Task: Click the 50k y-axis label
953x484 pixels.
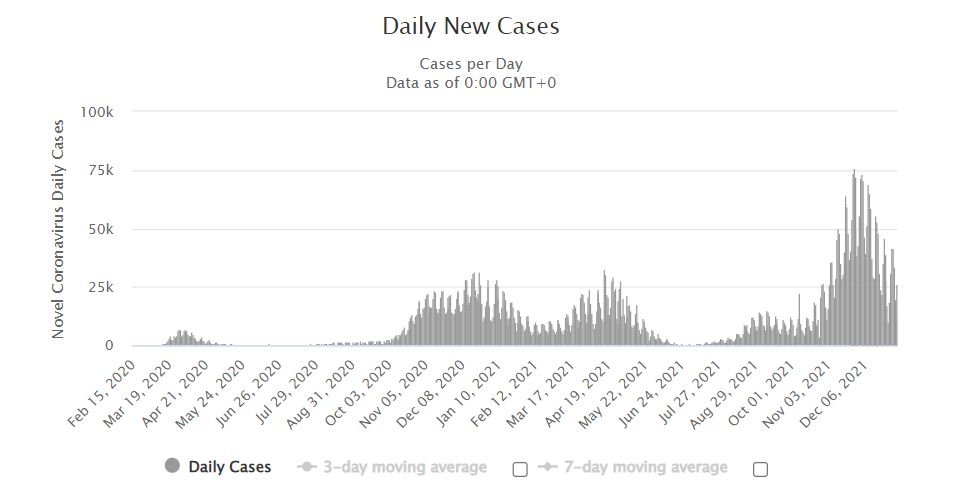Action: pos(101,229)
